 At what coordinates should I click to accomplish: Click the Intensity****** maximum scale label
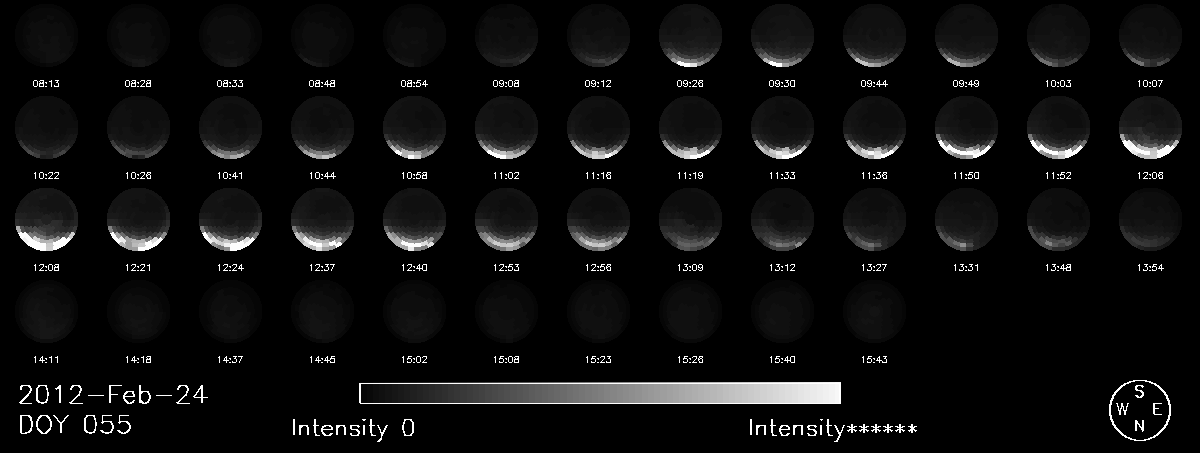tap(833, 429)
